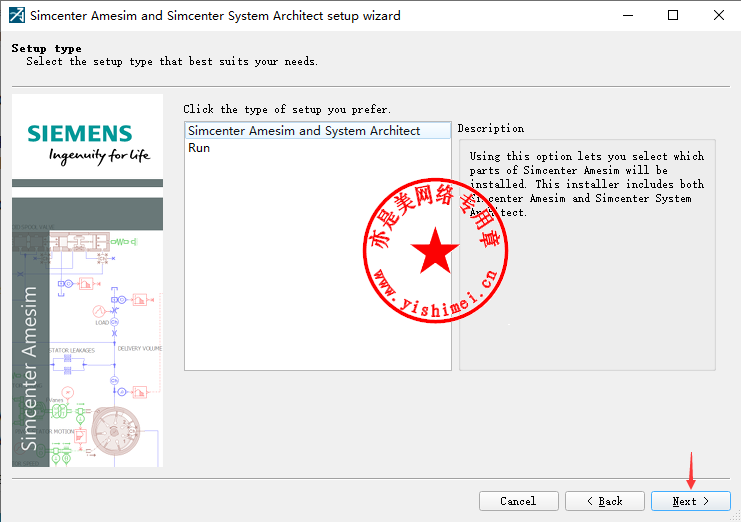Click the Simcenter Amesim schematic side image

(87, 333)
